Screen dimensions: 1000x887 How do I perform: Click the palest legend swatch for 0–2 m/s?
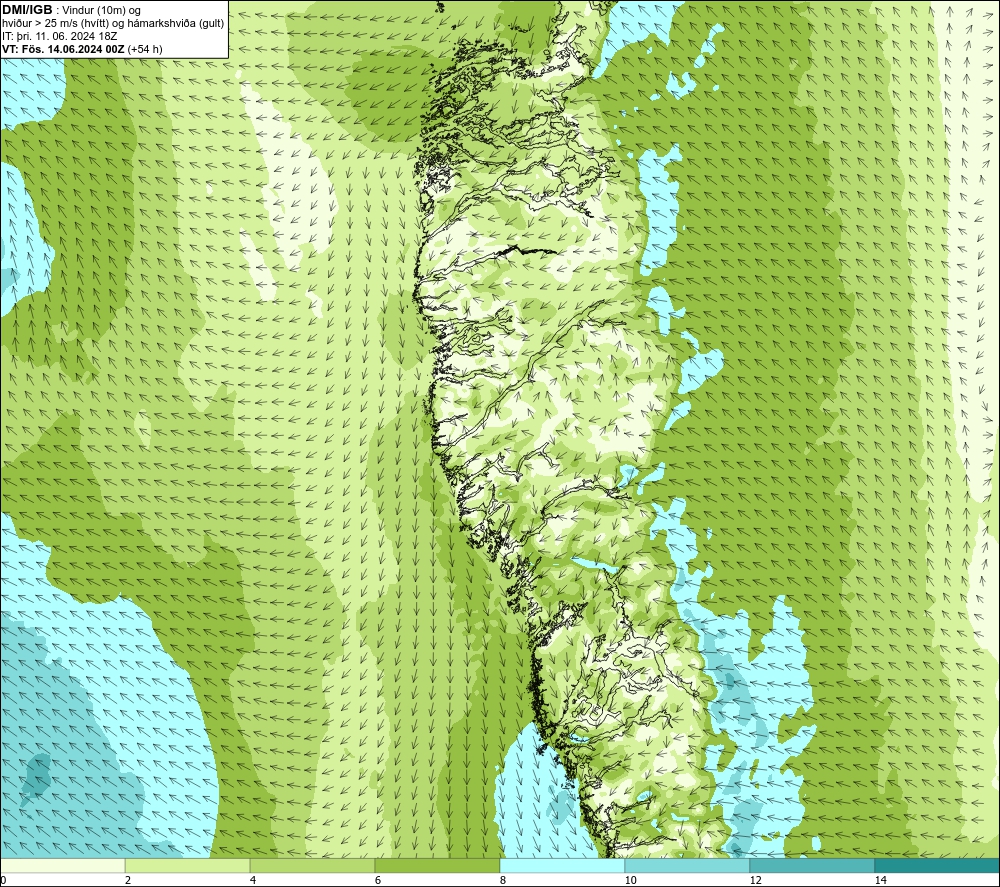(x=62, y=865)
